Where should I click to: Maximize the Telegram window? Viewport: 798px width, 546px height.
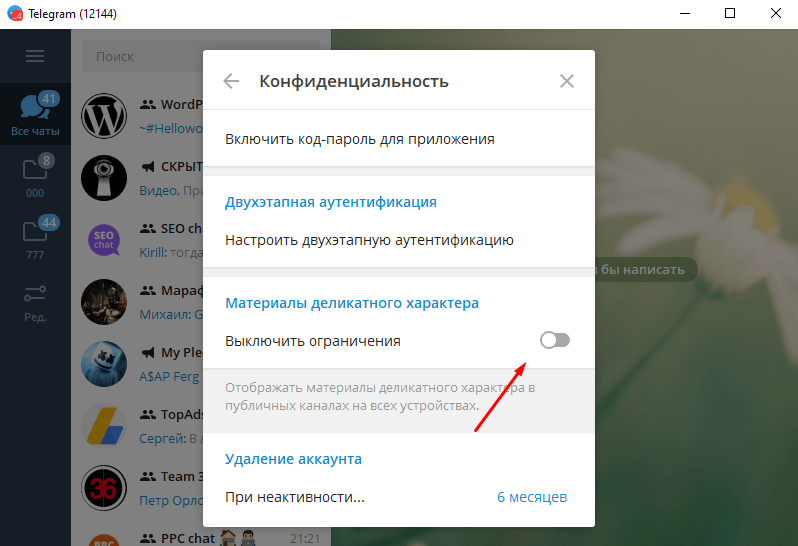click(730, 14)
